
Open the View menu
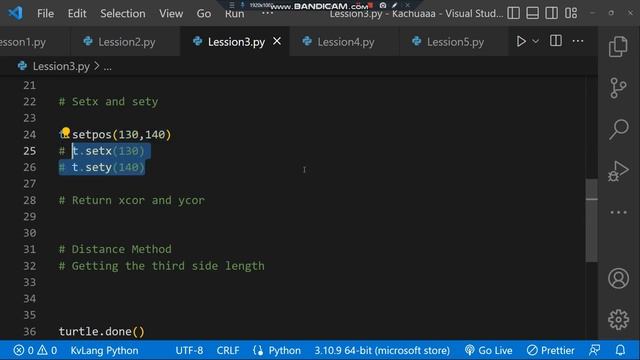(x=171, y=13)
